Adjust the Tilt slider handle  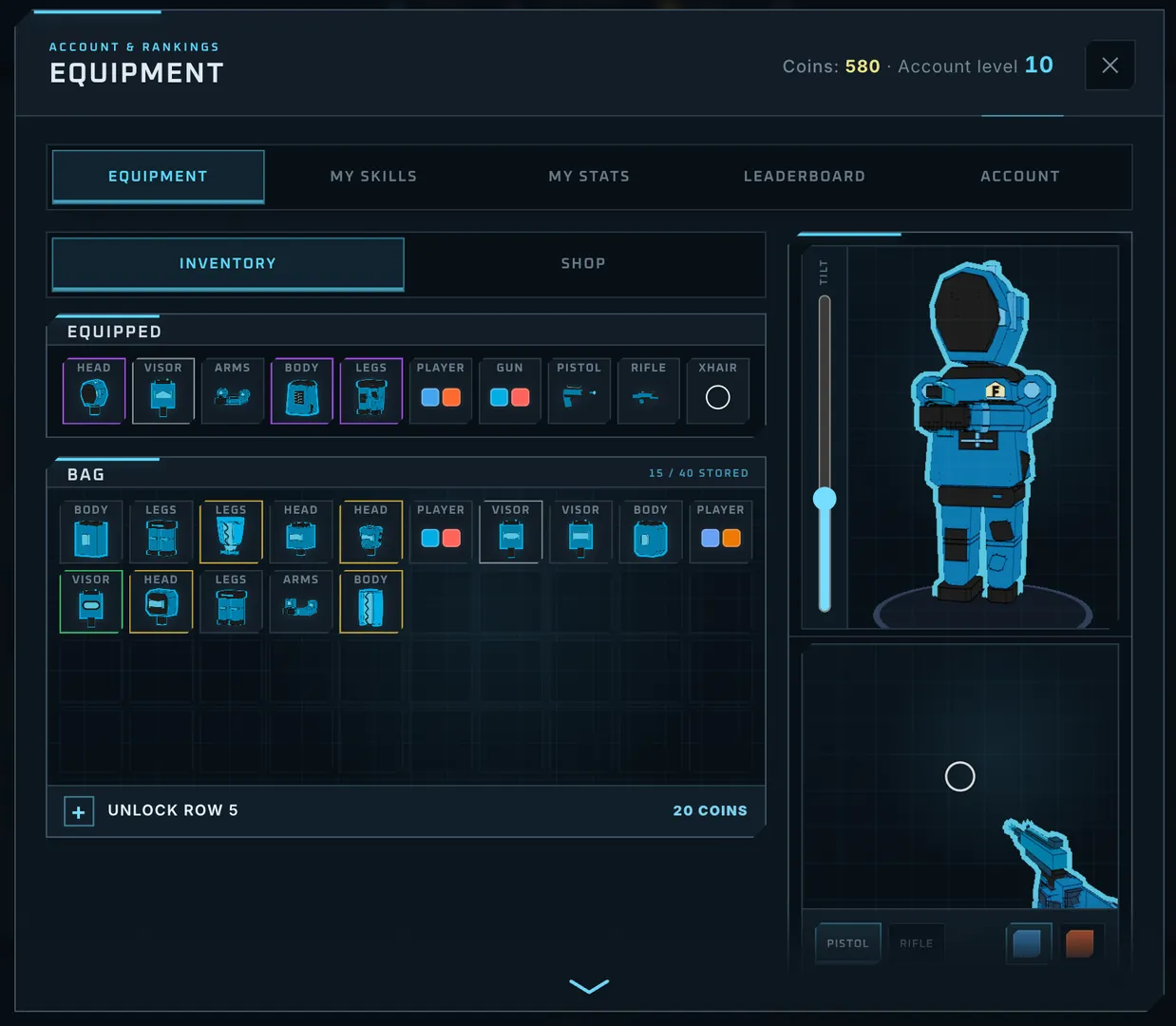click(825, 498)
